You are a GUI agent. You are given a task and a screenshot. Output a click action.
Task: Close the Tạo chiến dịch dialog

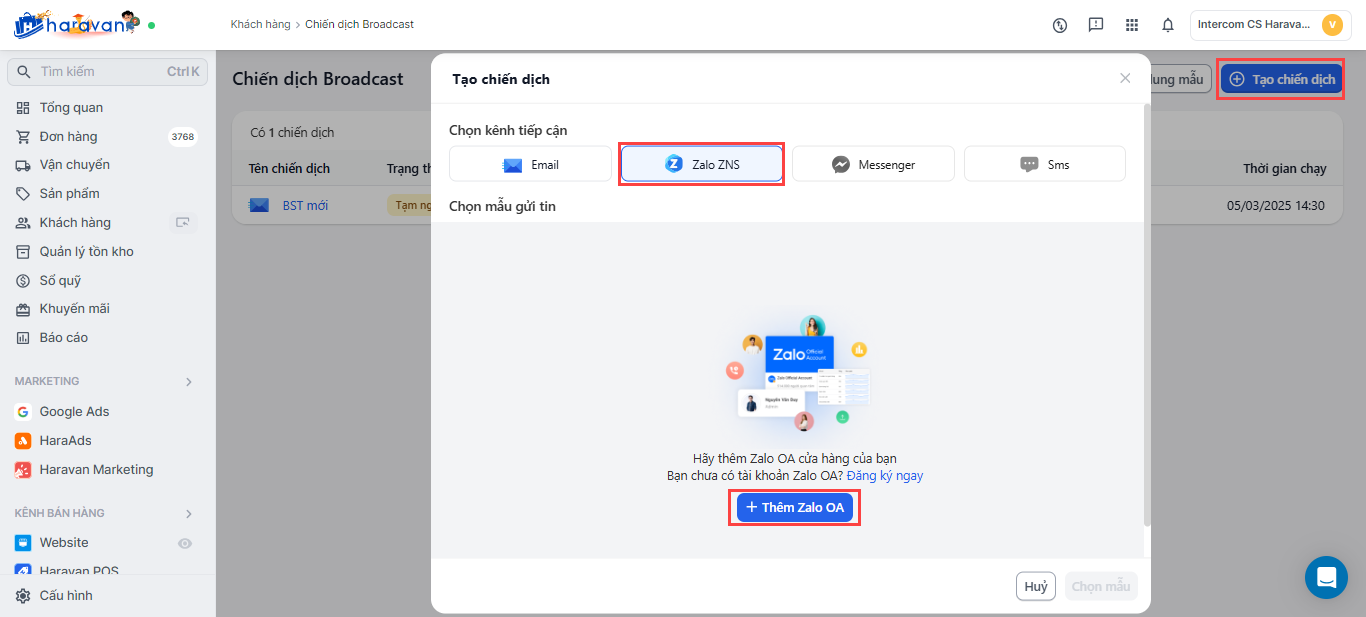[1125, 78]
